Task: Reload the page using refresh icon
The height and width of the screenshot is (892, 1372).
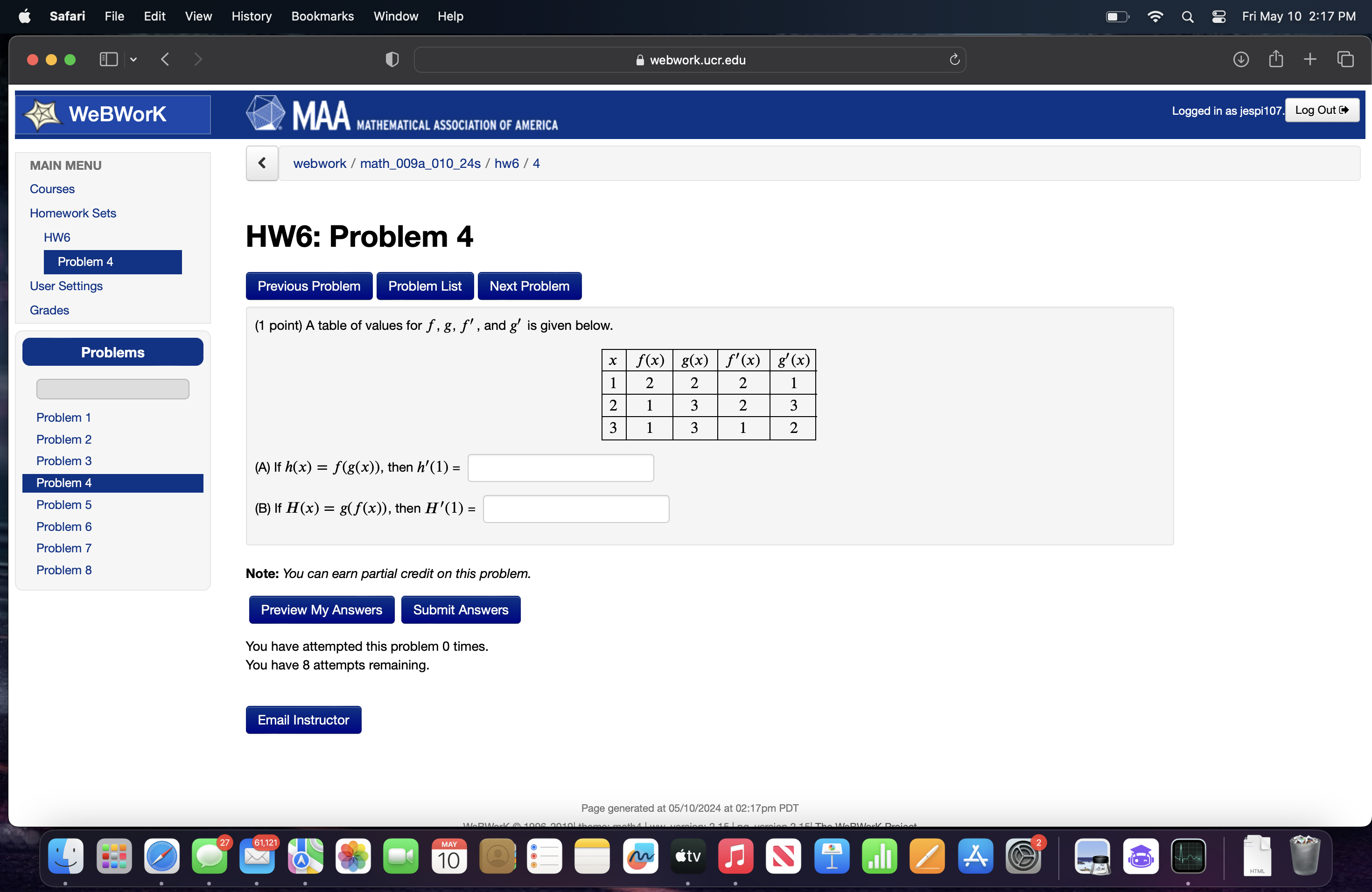Action: click(x=954, y=59)
